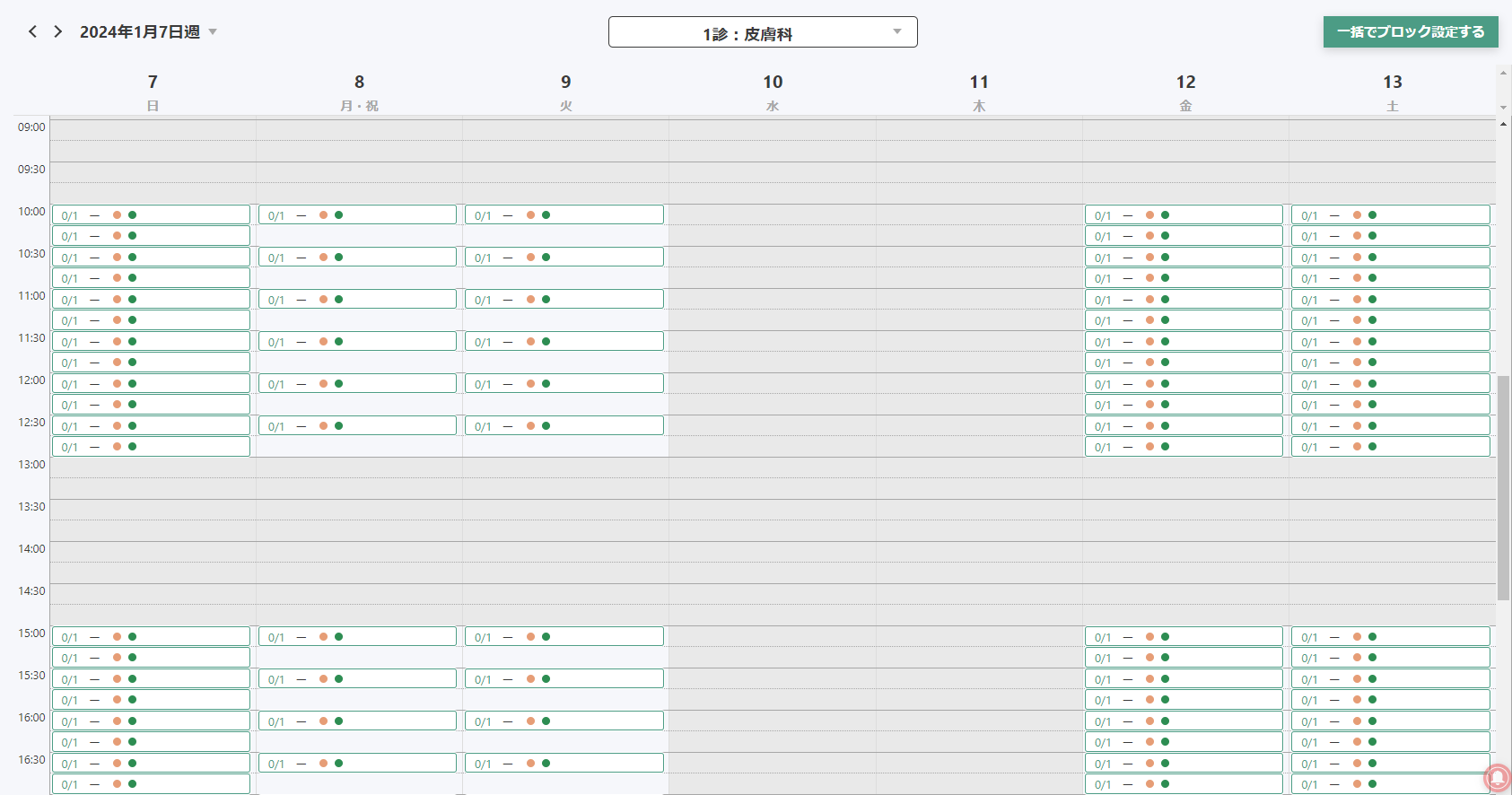1512x795 pixels.
Task: Click the calendar scrollbar up arrow
Action: [x=1503, y=124]
